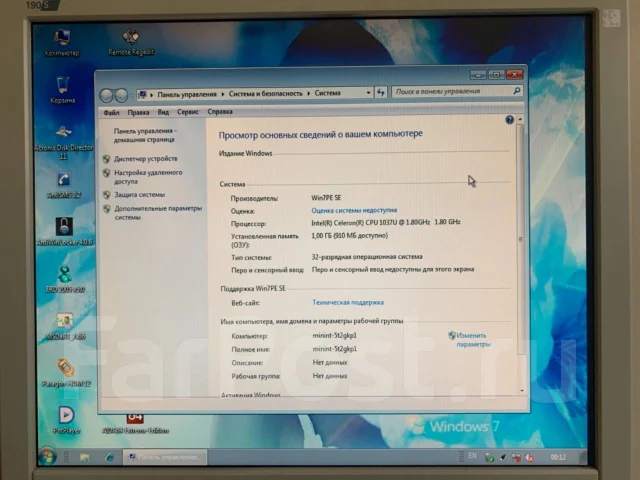Open the address bar history dropdown arrow
Viewport: 640px width, 480px height.
click(x=368, y=93)
